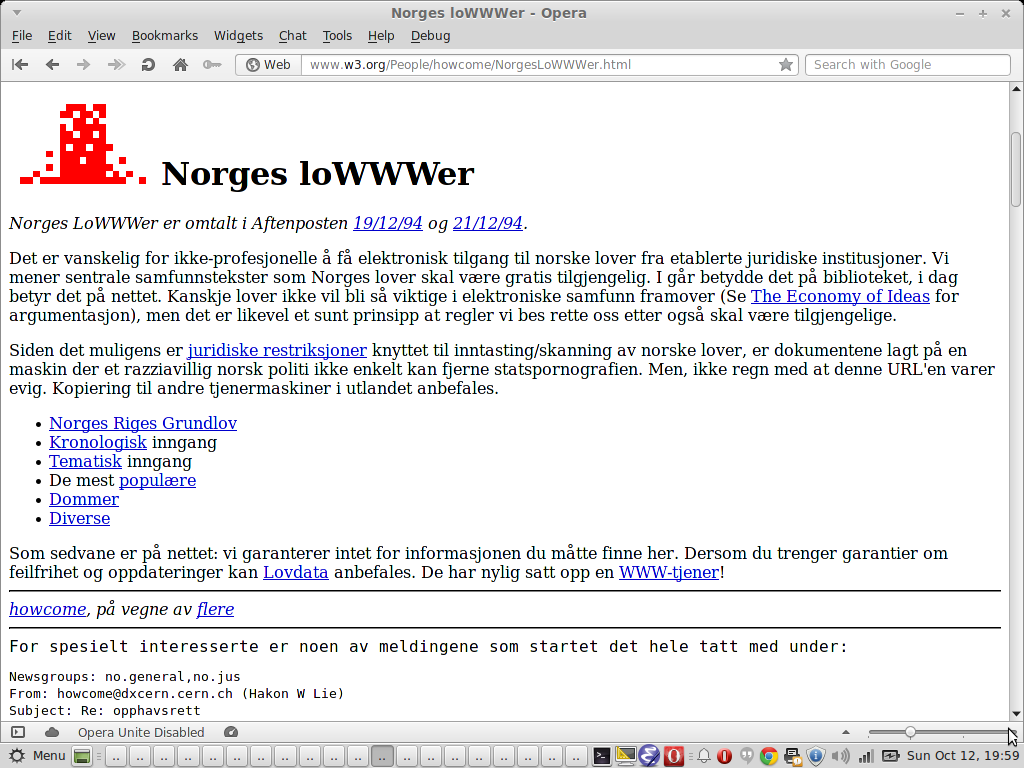The height and width of the screenshot is (768, 1024).
Task: Open the terminal launcher in the taskbar
Action: (601, 756)
